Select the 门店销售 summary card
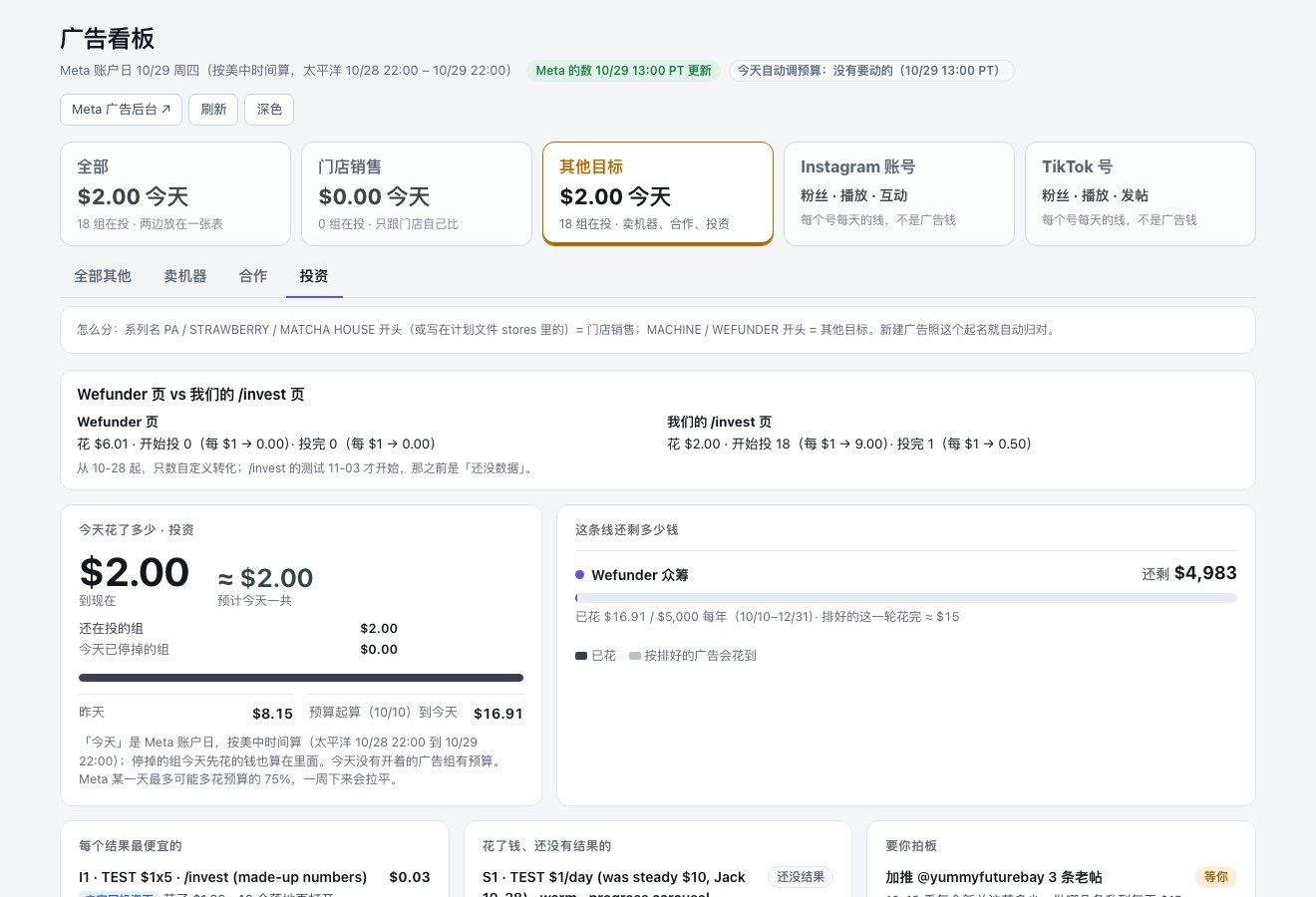Image resolution: width=1316 pixels, height=897 pixels. [x=417, y=194]
